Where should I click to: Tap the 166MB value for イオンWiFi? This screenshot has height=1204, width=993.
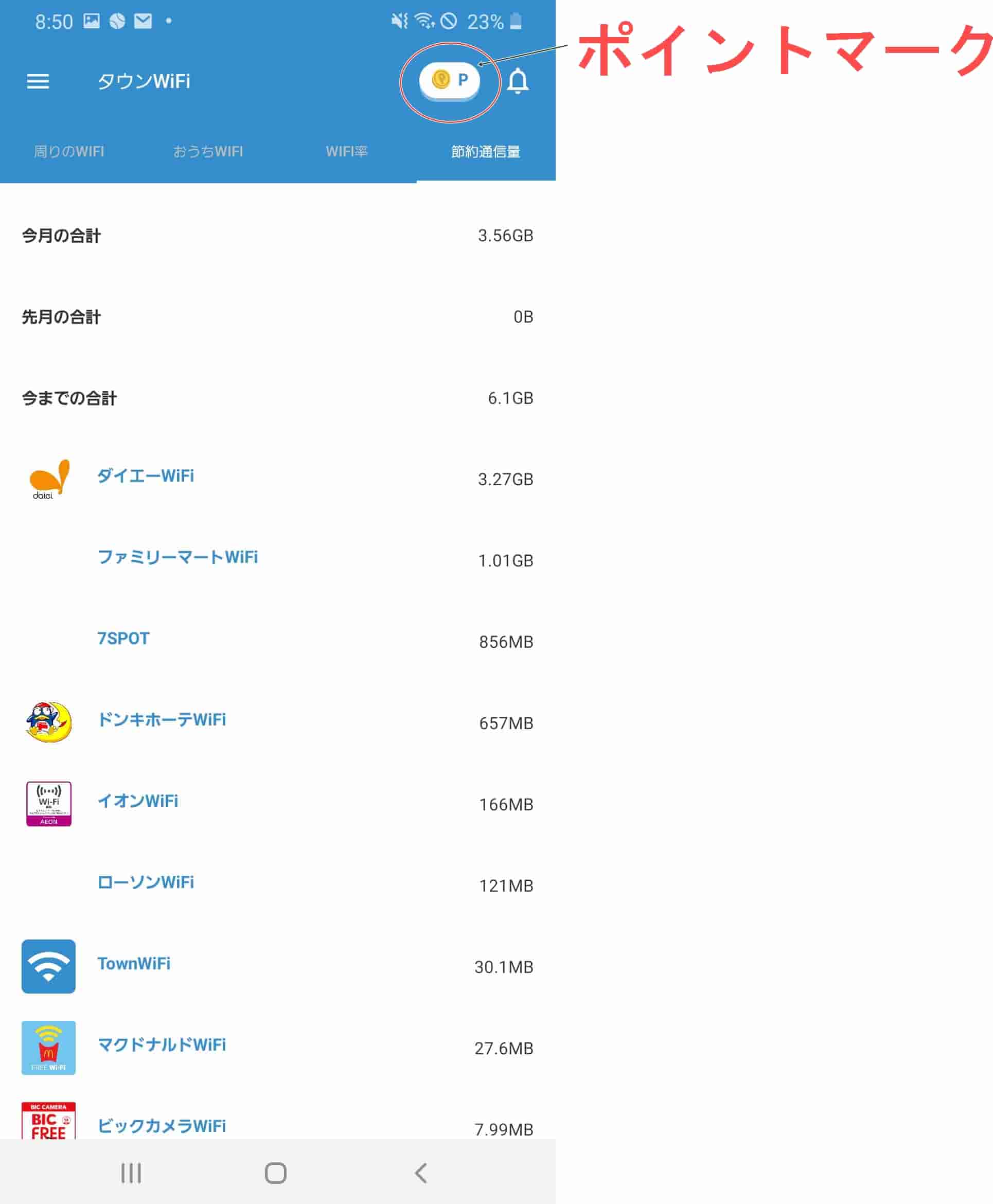tap(506, 804)
